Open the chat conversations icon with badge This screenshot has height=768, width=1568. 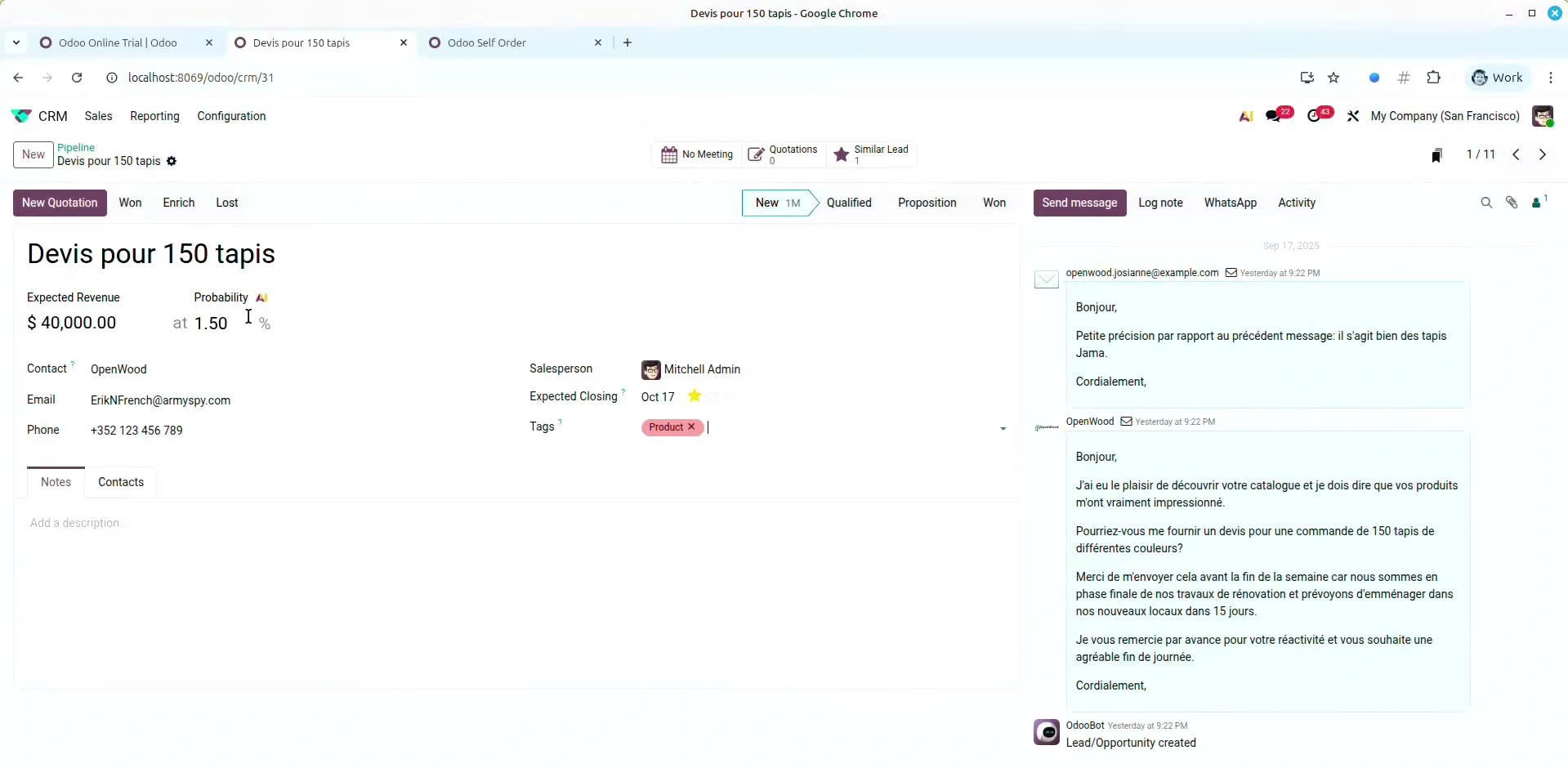[x=1273, y=116]
